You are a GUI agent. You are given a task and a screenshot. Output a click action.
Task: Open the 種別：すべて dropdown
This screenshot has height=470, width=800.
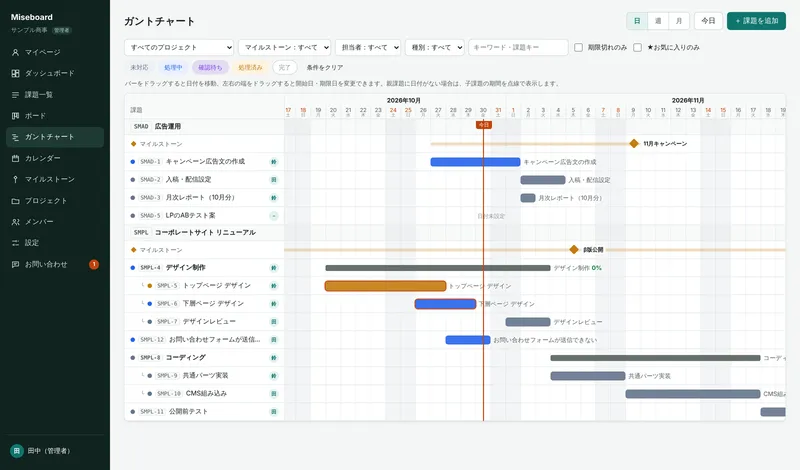click(x=435, y=47)
